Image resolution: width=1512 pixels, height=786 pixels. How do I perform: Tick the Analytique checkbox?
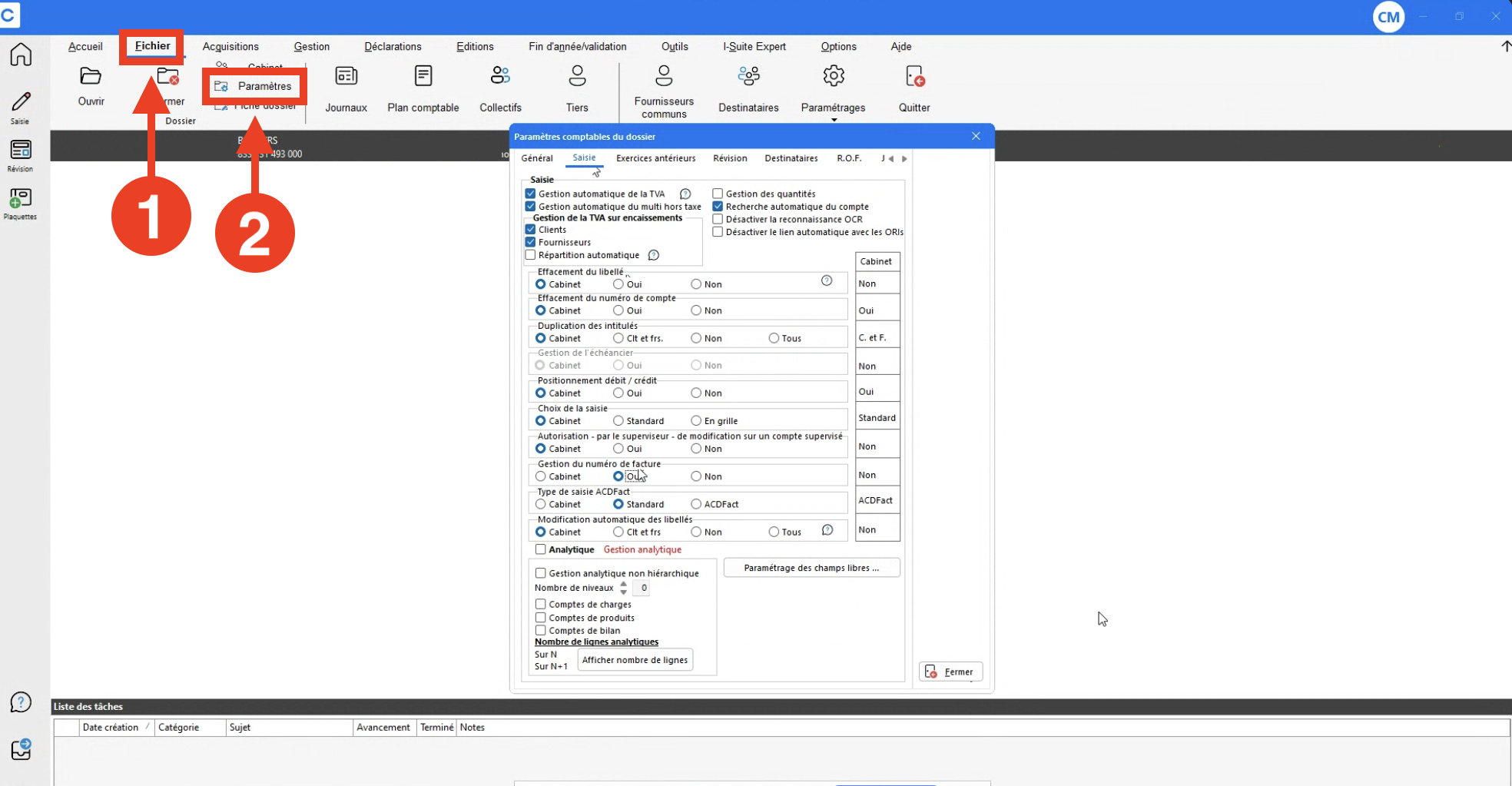point(541,549)
